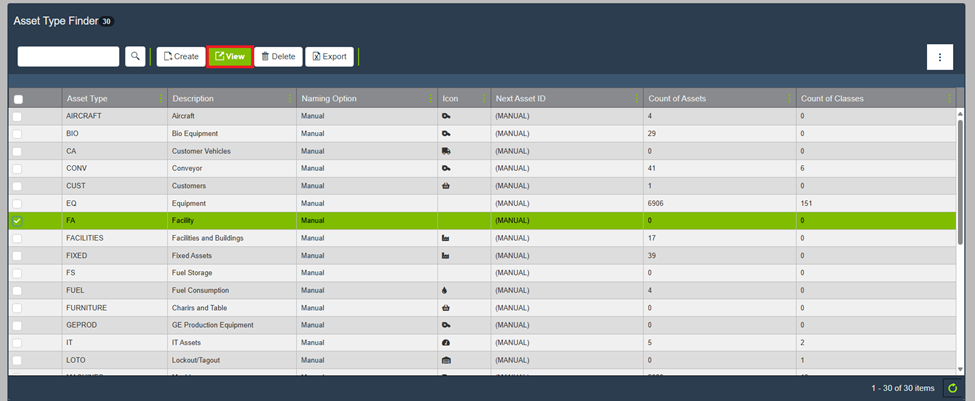Toggle the select-all checkbox in header
Image resolution: width=975 pixels, height=401 pixels.
pyautogui.click(x=18, y=99)
